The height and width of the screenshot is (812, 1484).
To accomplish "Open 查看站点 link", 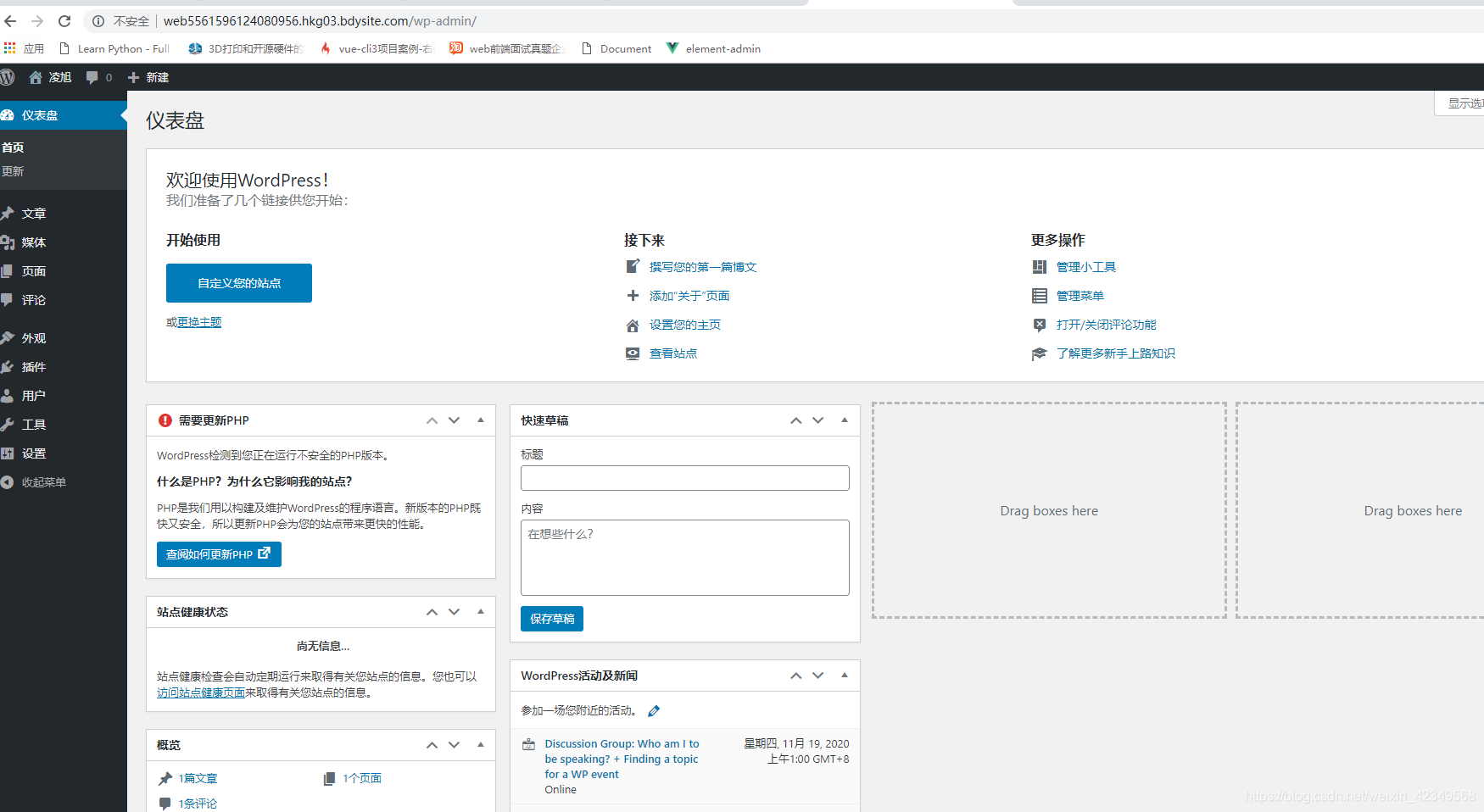I will pyautogui.click(x=673, y=353).
